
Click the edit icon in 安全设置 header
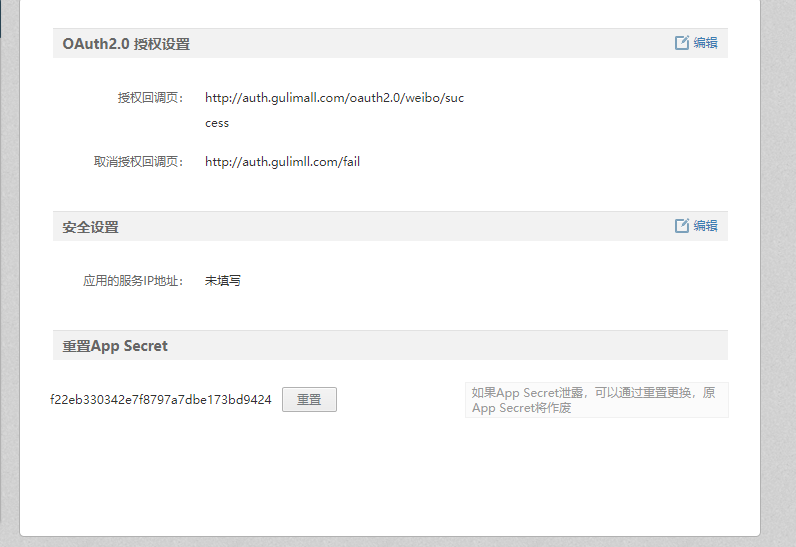[x=682, y=226]
